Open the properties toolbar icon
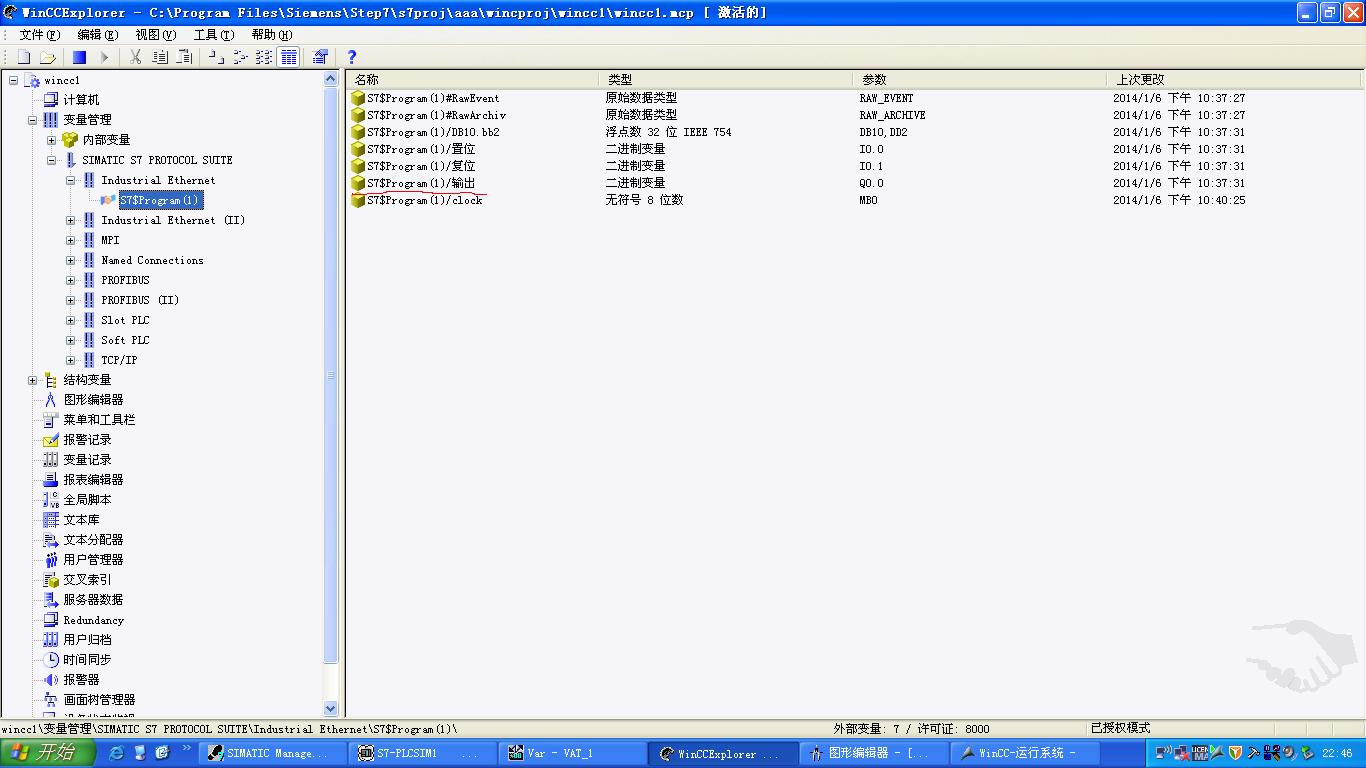This screenshot has height=768, width=1366. (x=320, y=57)
